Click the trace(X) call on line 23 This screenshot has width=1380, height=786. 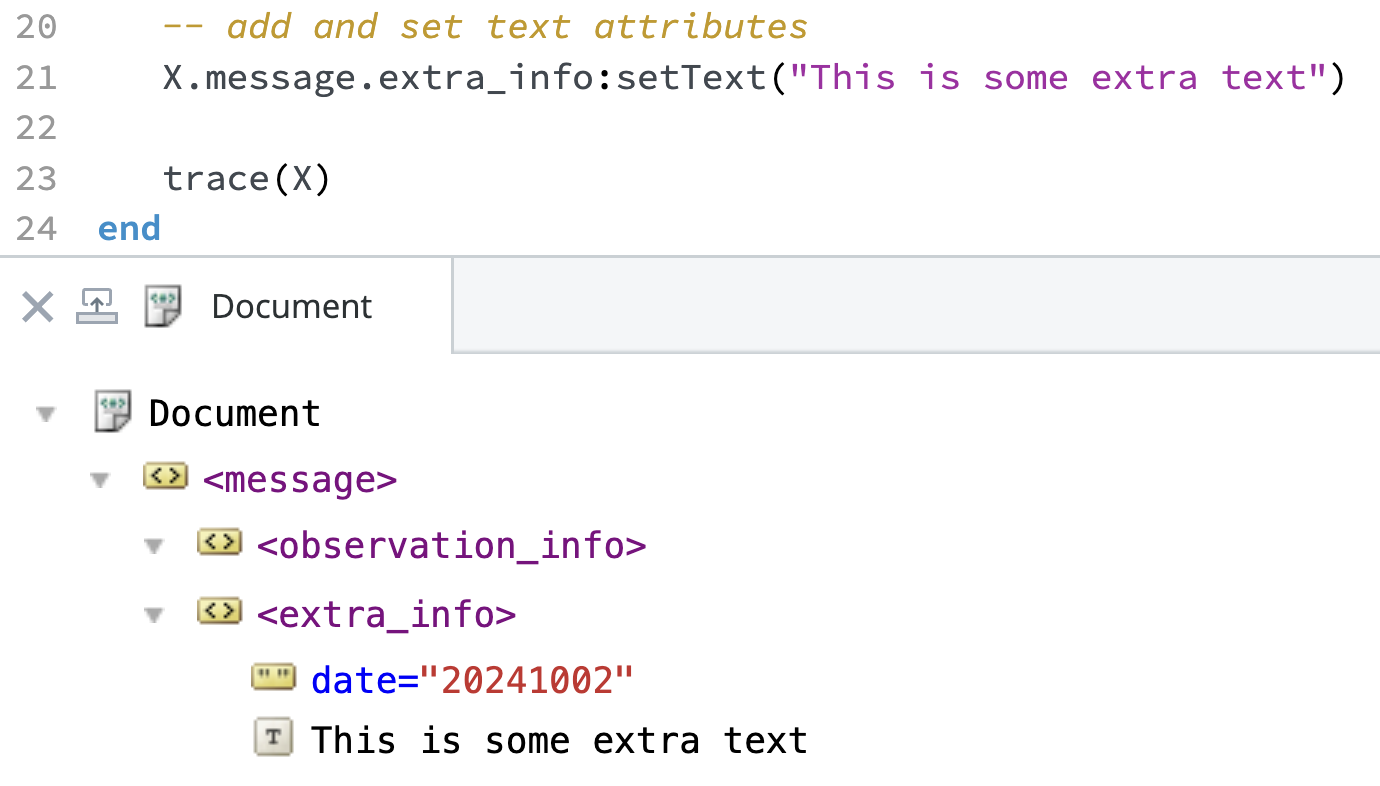(246, 179)
